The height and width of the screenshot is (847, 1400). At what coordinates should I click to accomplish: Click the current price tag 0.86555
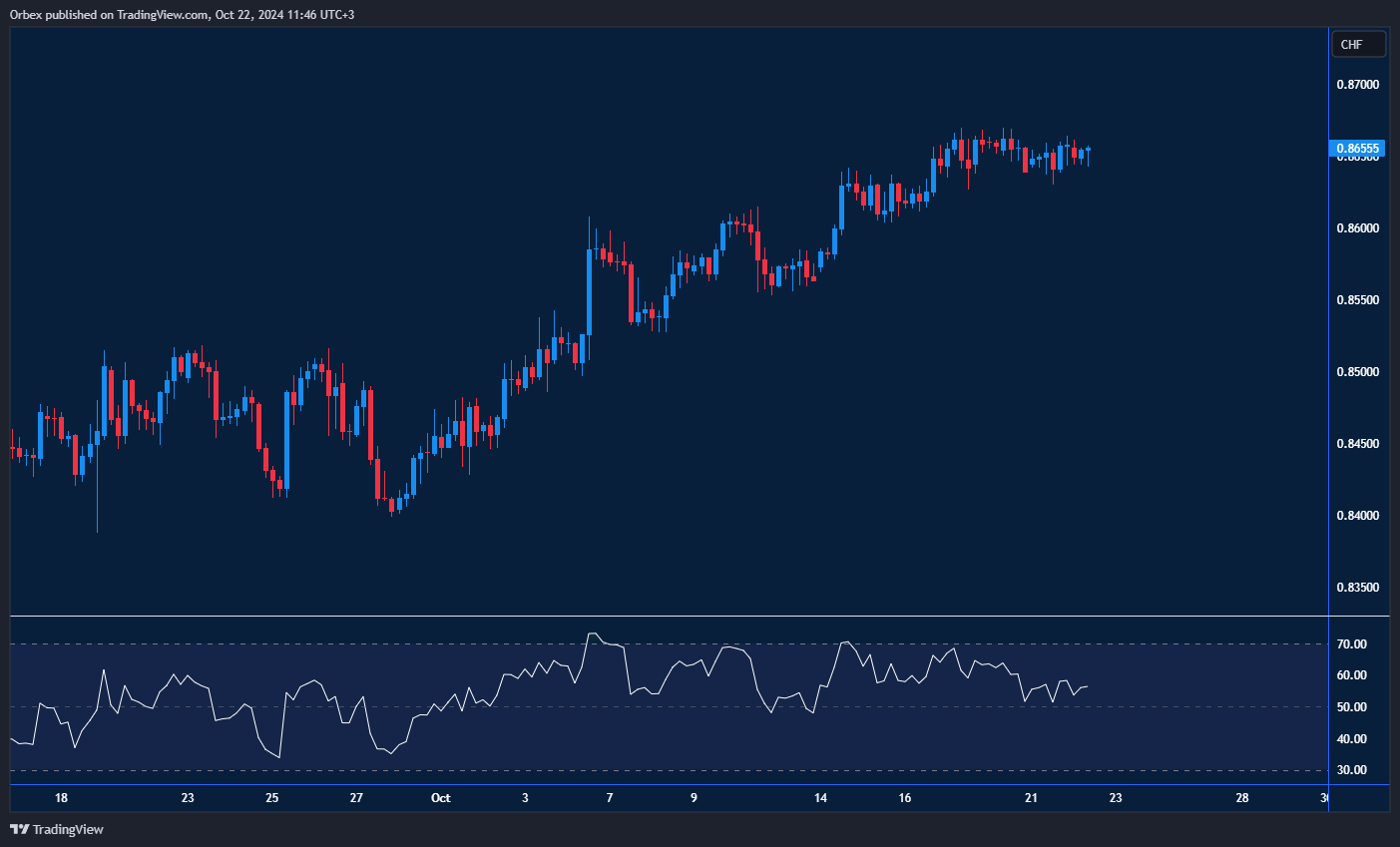1358,149
